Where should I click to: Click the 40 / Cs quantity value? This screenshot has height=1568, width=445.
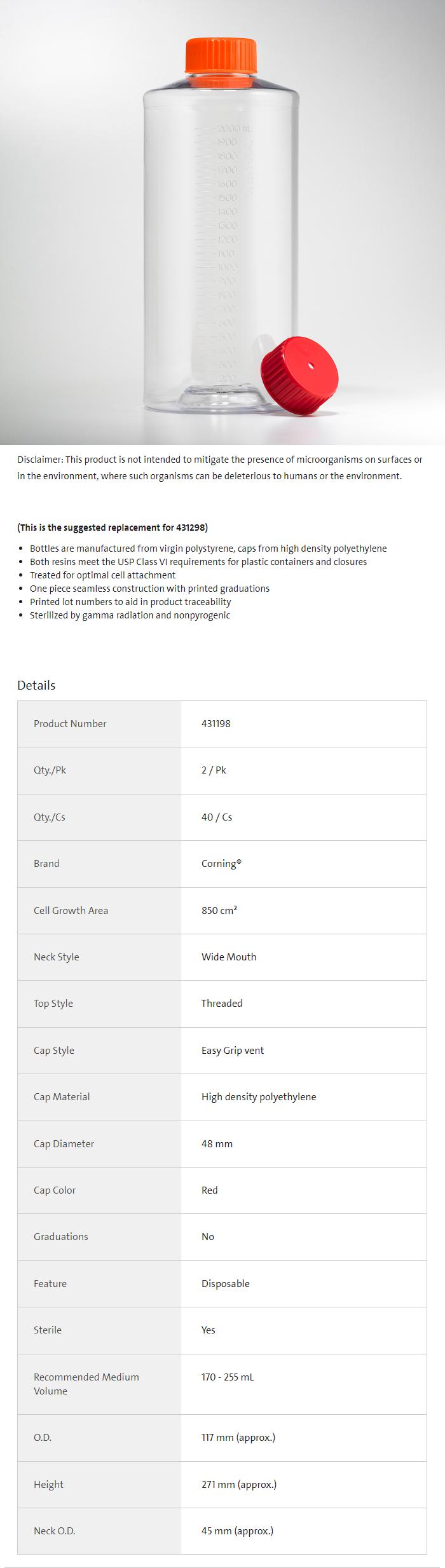point(217,817)
